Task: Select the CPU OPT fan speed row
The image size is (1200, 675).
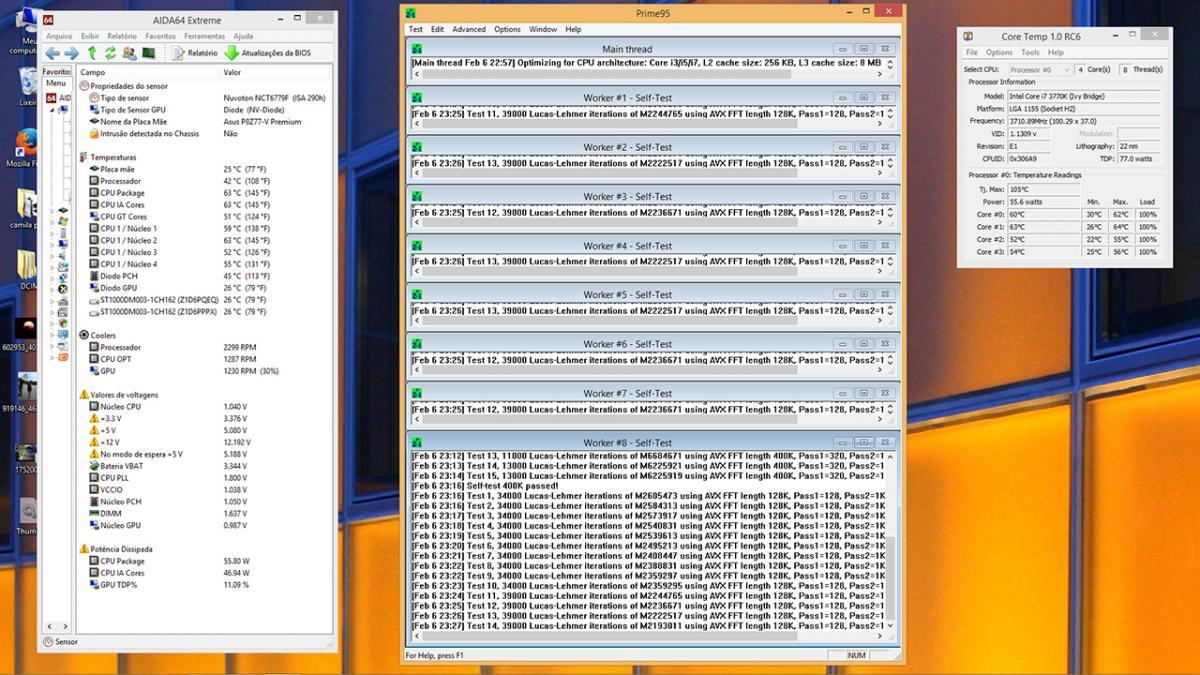Action: [x=205, y=359]
